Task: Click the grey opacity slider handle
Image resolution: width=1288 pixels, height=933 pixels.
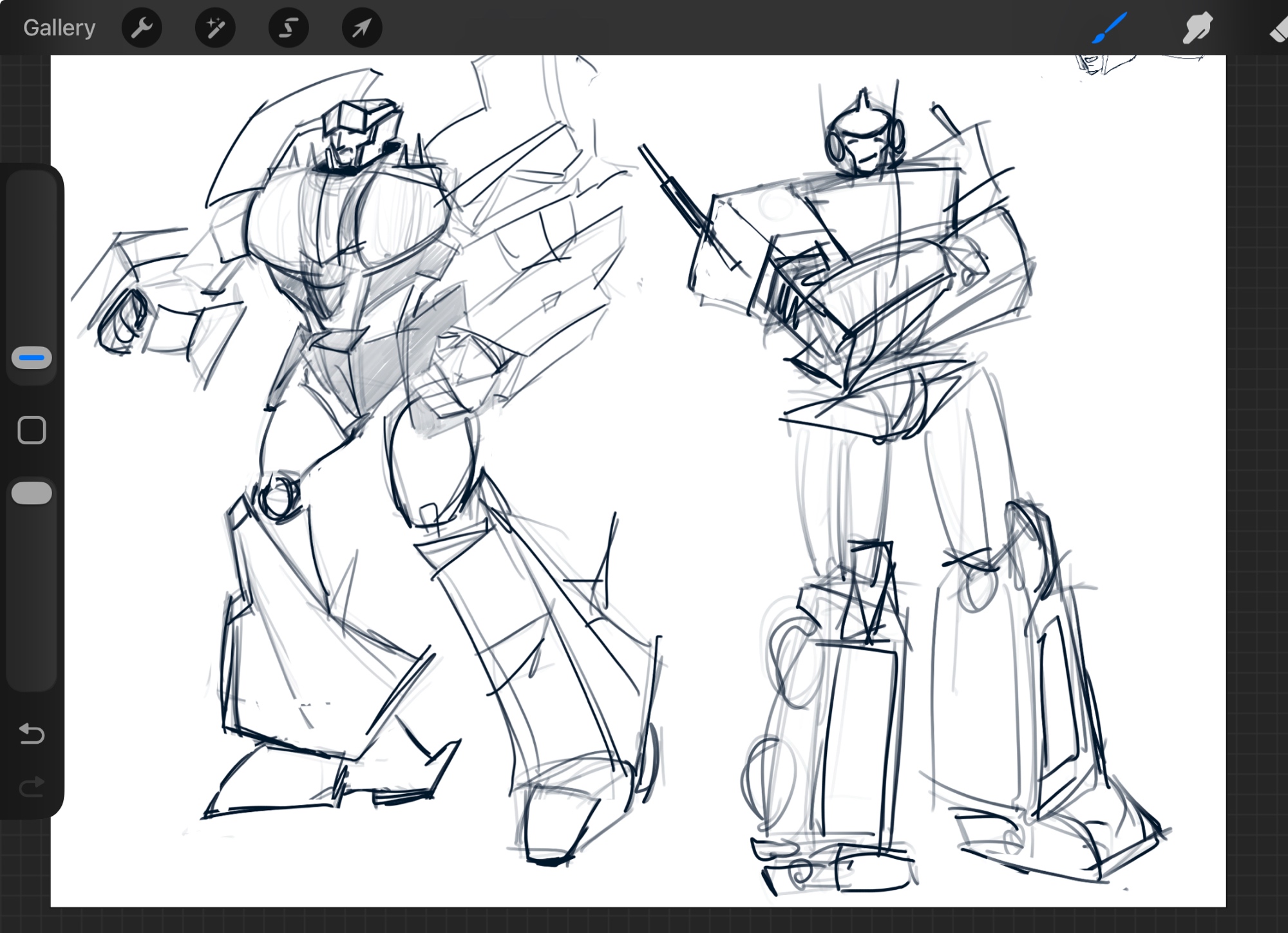Action: click(x=32, y=493)
